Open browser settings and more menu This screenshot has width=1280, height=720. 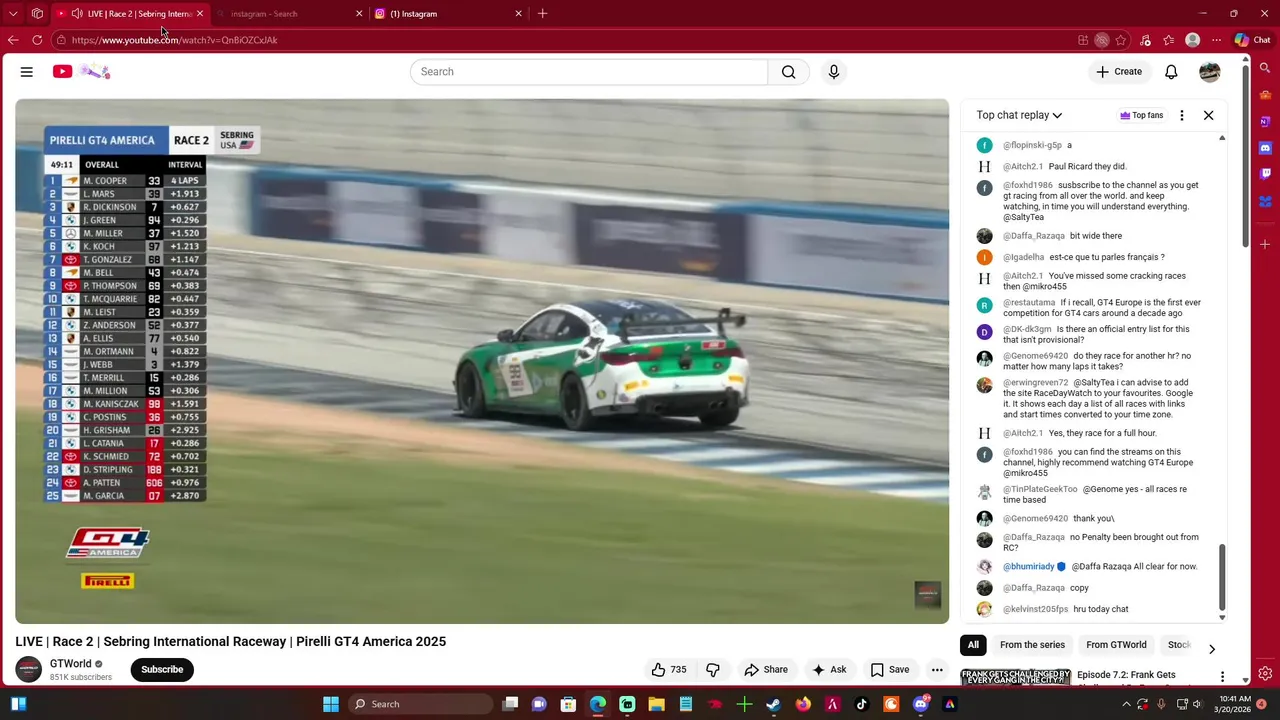tap(1217, 40)
